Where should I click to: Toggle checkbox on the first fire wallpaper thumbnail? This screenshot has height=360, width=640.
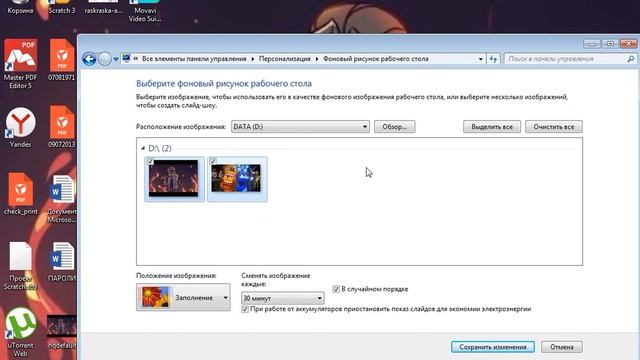(x=150, y=161)
